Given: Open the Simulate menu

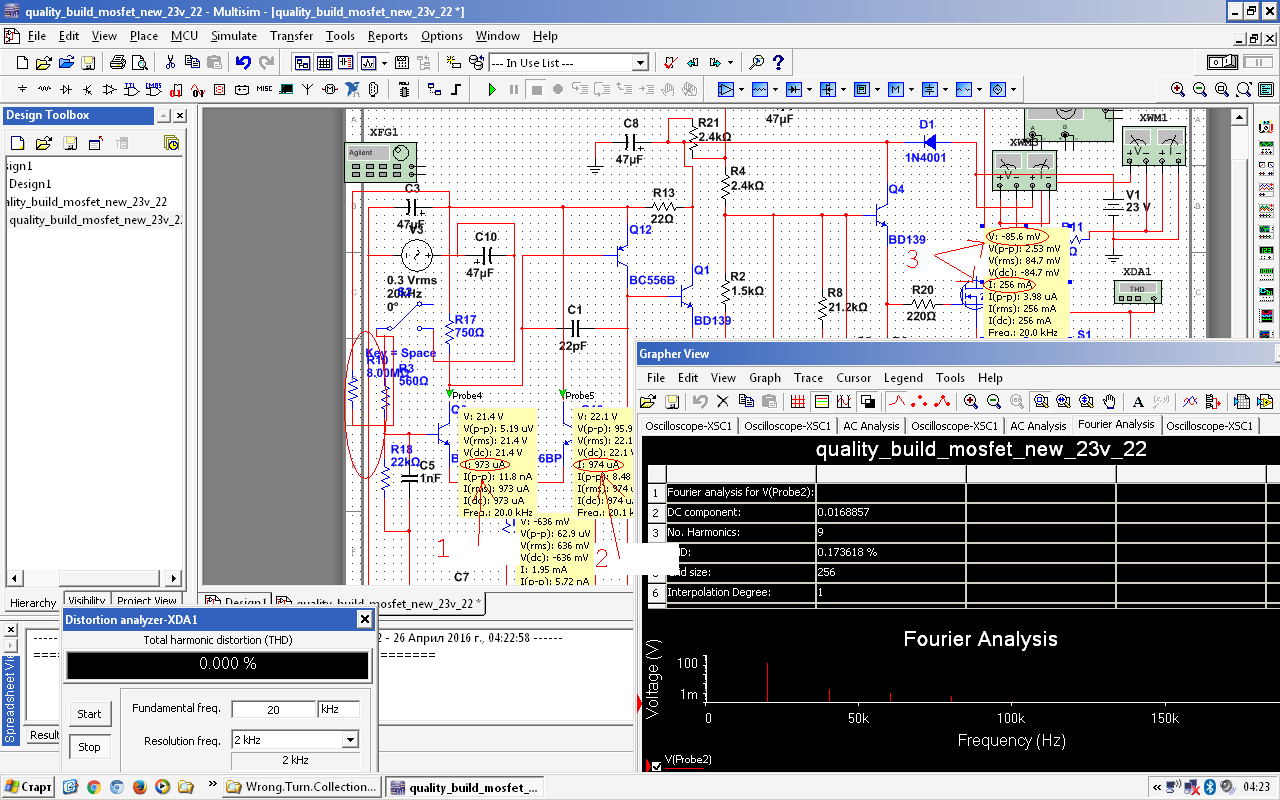Looking at the screenshot, I should pyautogui.click(x=234, y=36).
